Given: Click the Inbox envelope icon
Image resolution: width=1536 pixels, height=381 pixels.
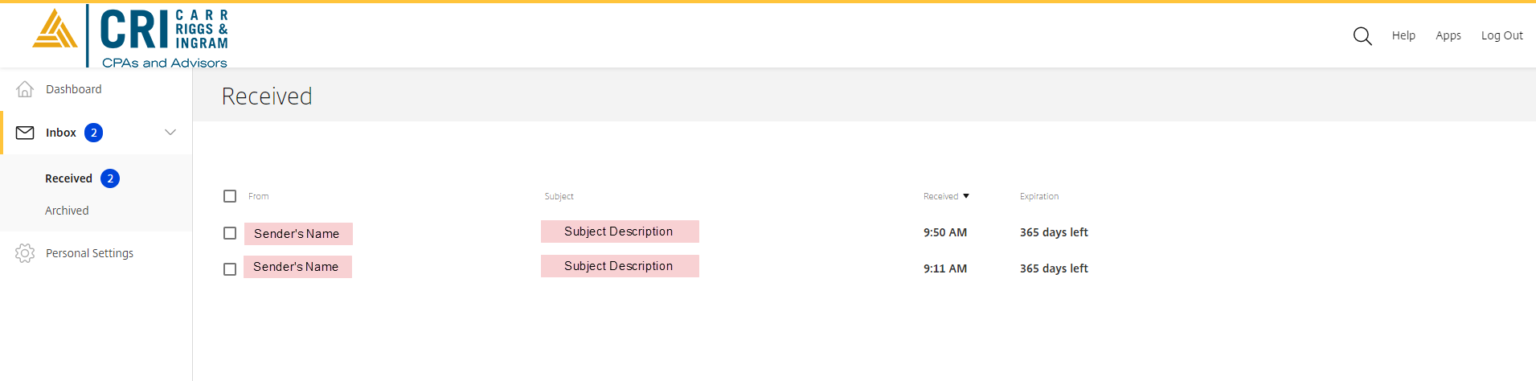Looking at the screenshot, I should pos(25,133).
